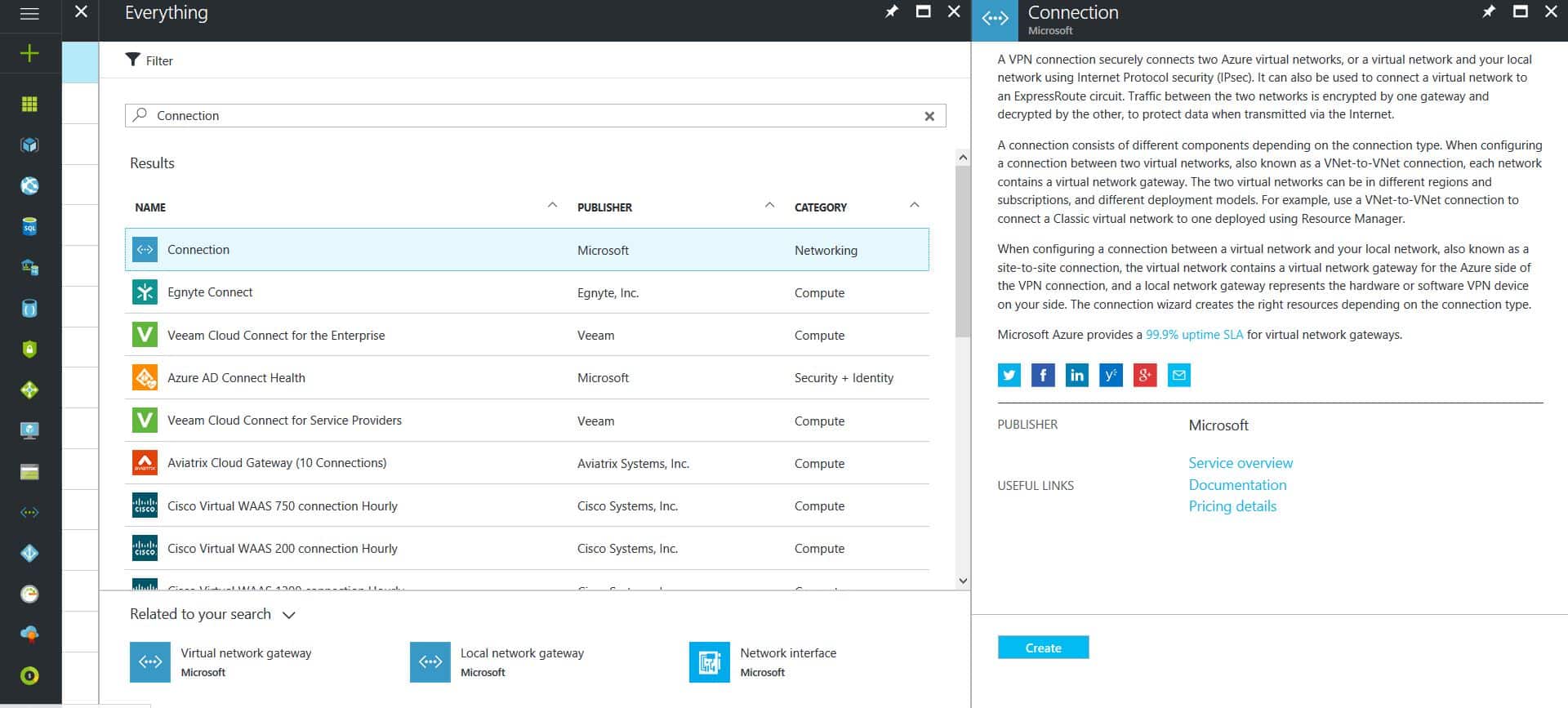Share the Connection offer on LinkedIn
Viewport: 1568px width, 708px height.
1076,375
